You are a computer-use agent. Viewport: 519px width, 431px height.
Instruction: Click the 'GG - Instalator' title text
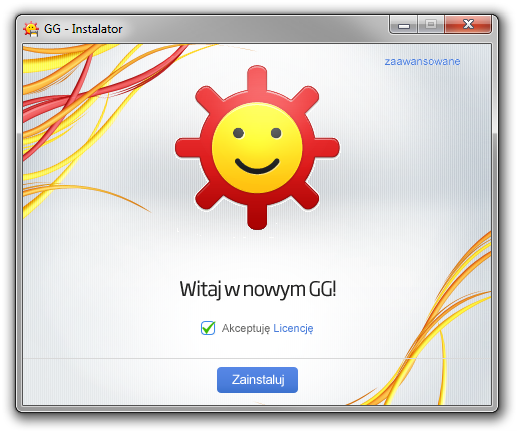pos(83,29)
